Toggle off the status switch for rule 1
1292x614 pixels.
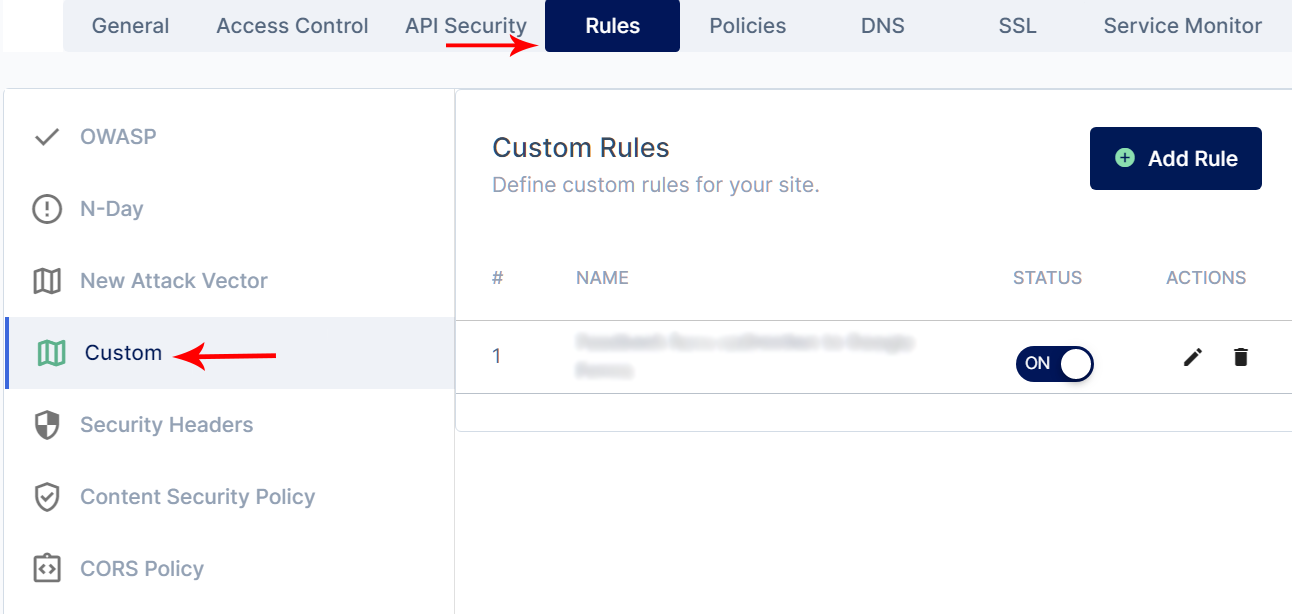pos(1055,363)
